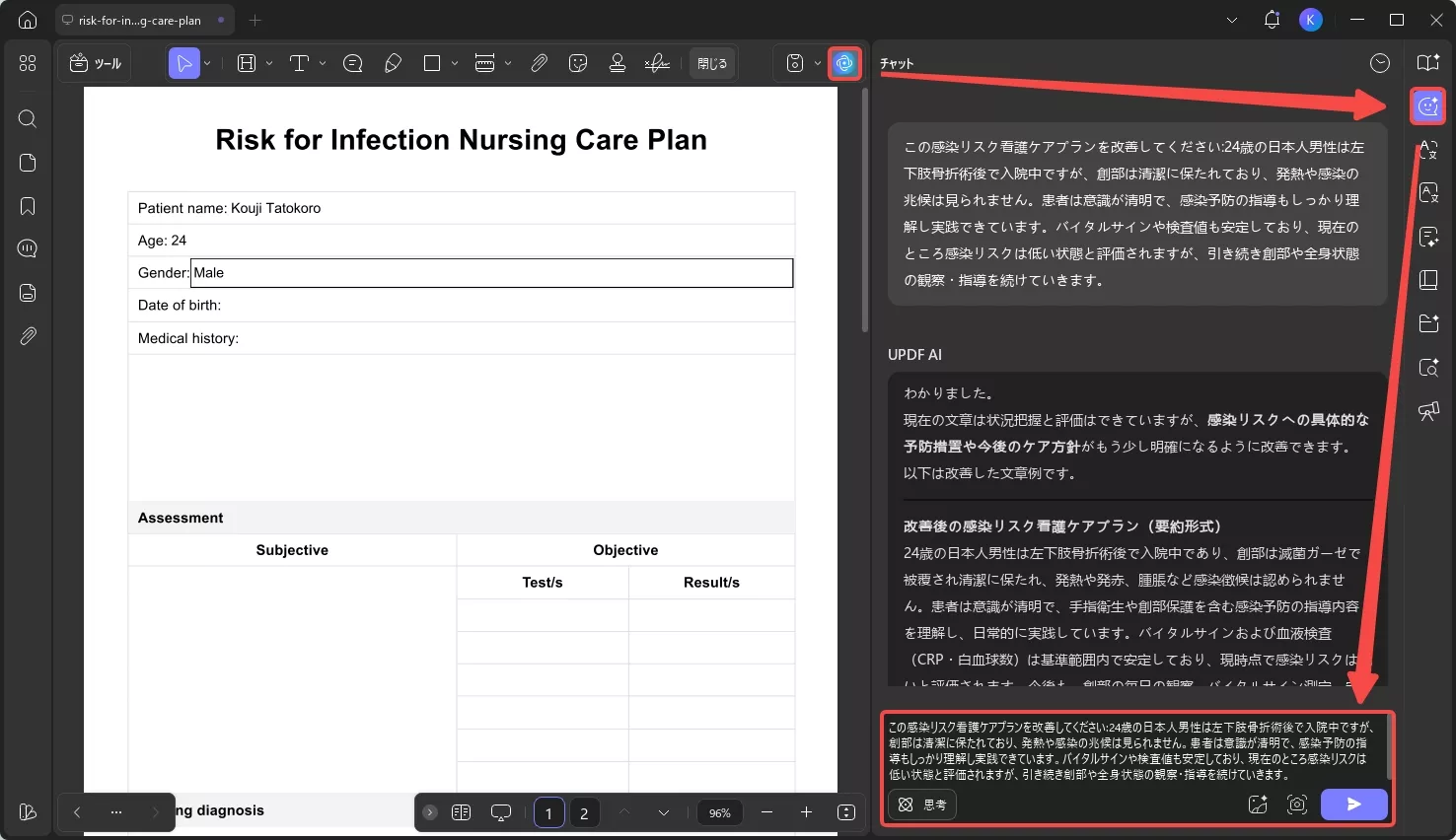The height and width of the screenshot is (840, 1456).
Task: Open the UPDF AI chat icon
Action: pos(1427,106)
